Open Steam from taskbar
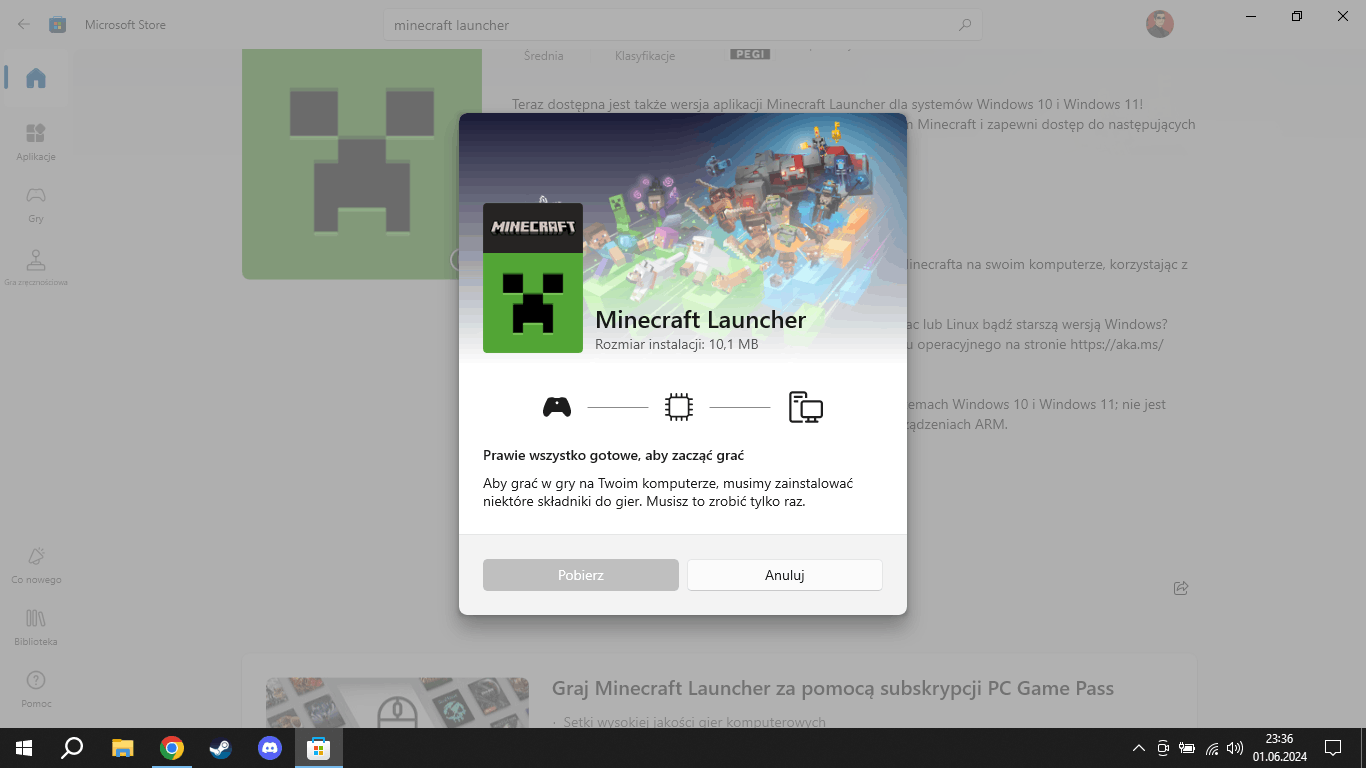Image resolution: width=1366 pixels, height=768 pixels. [220, 747]
